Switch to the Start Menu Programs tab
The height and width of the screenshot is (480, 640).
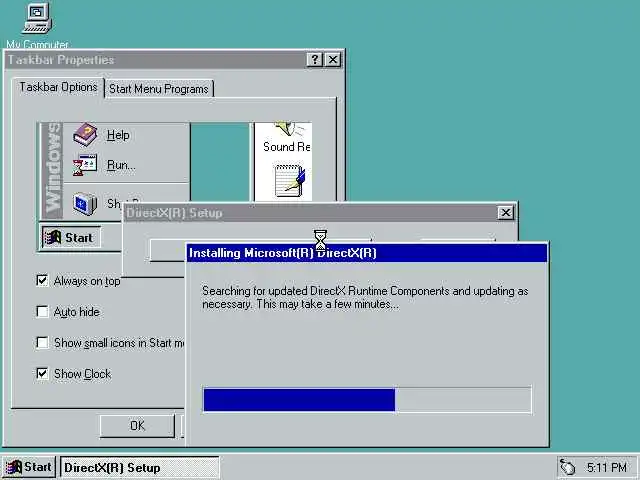(159, 89)
